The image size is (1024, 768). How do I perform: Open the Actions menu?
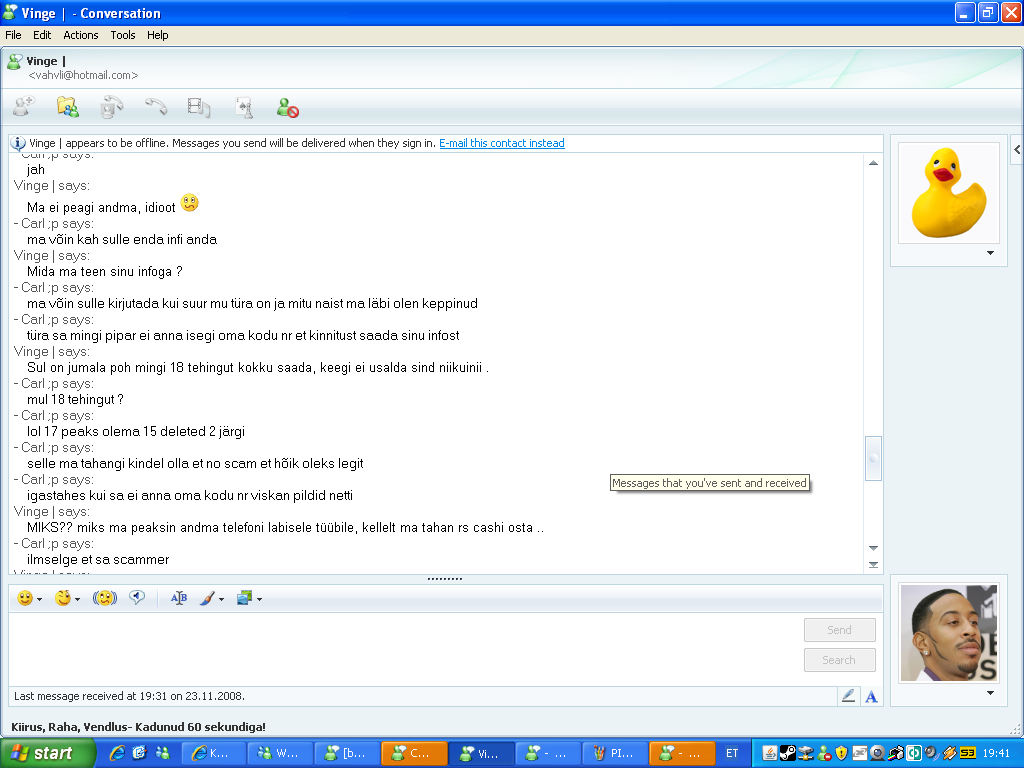click(x=81, y=35)
